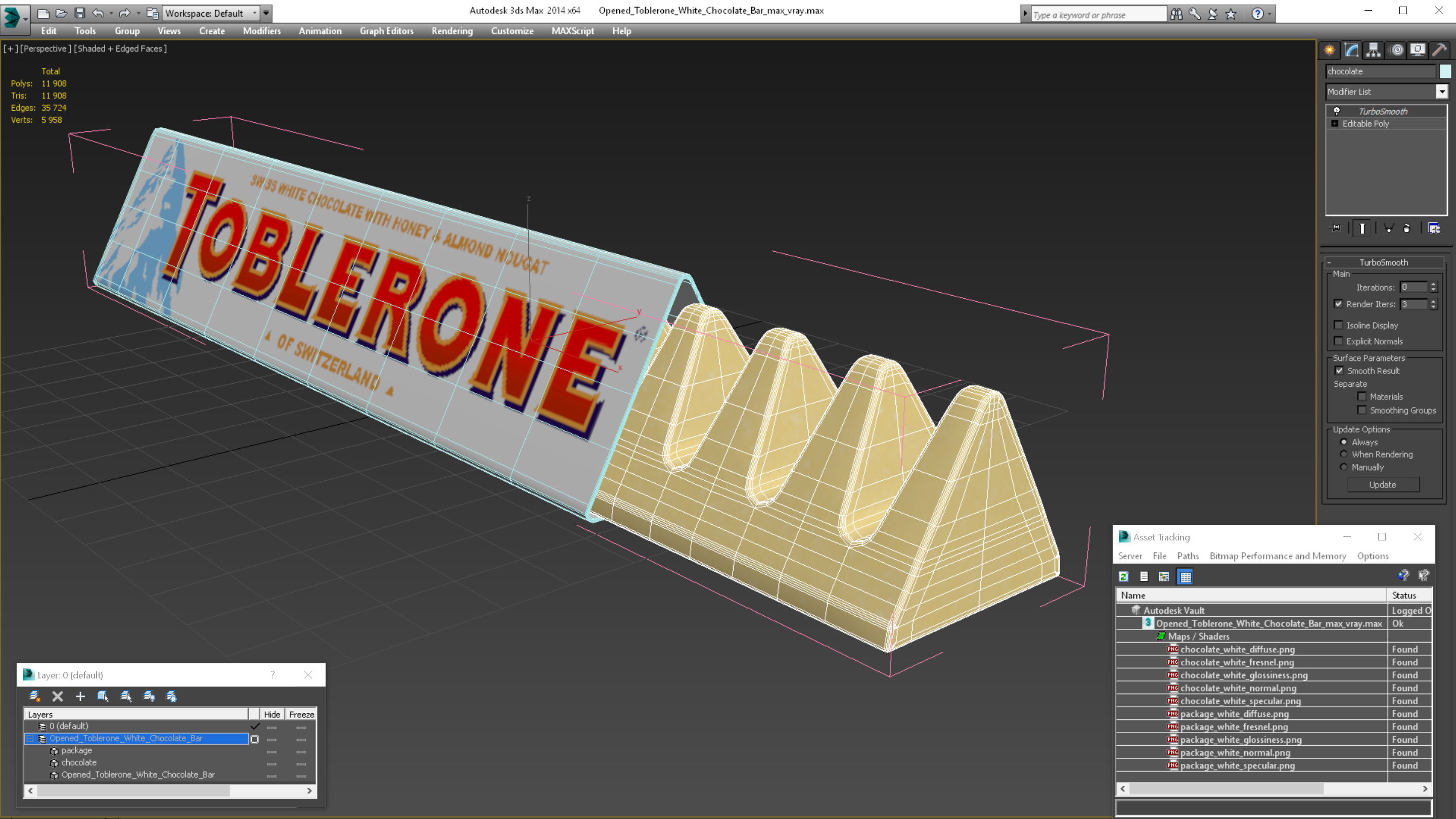Switch to the Hierarchy command panel tab
Image resolution: width=1456 pixels, height=819 pixels.
1374,51
